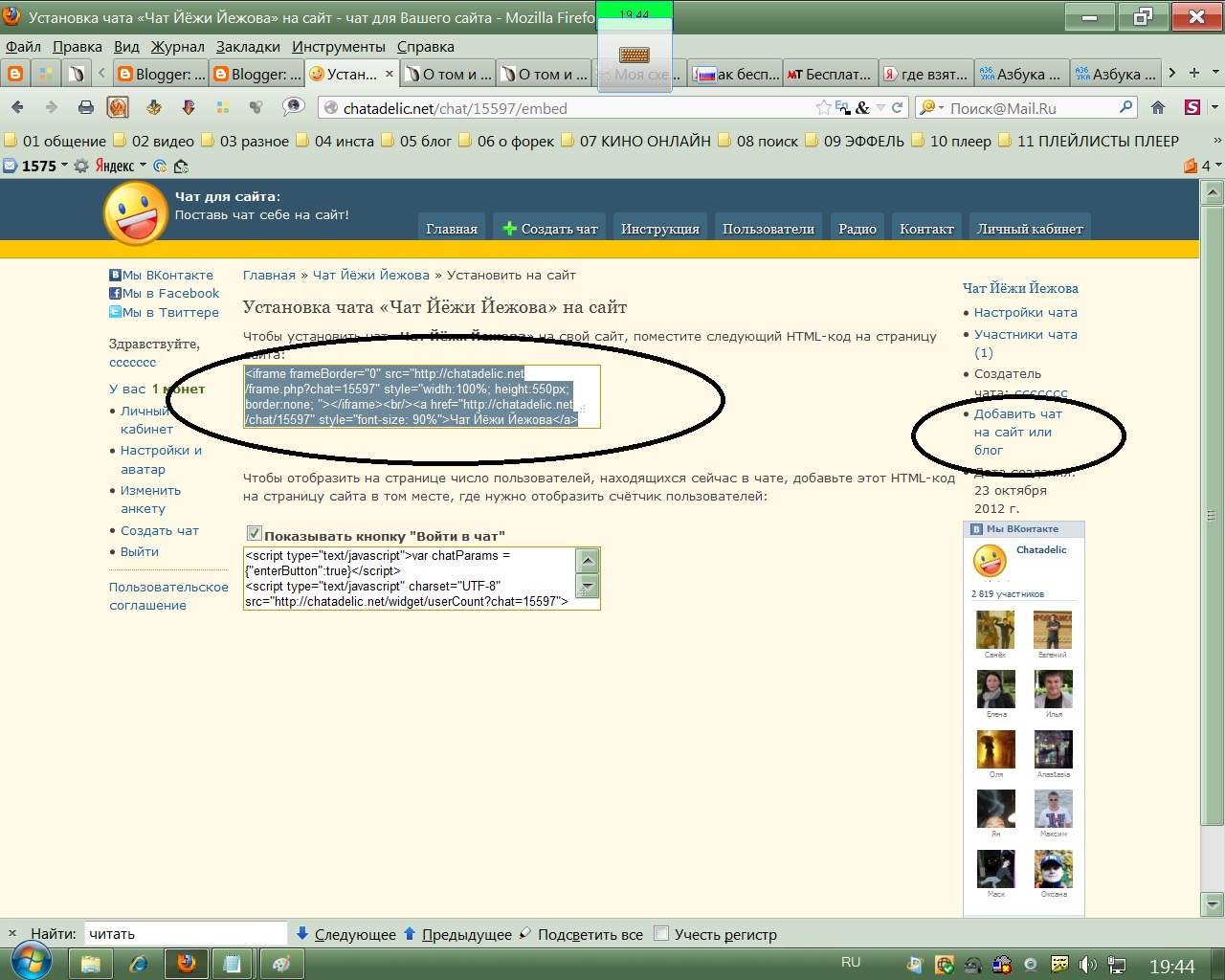Open the Инструменты menu
The width and height of the screenshot is (1225, 980).
point(338,46)
